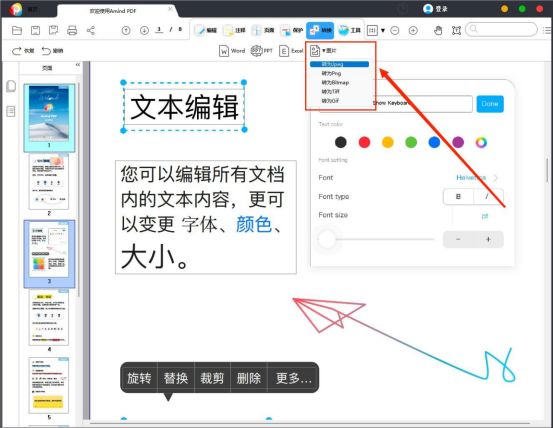
Task: Select the hand pan tool
Action: click(x=438, y=31)
